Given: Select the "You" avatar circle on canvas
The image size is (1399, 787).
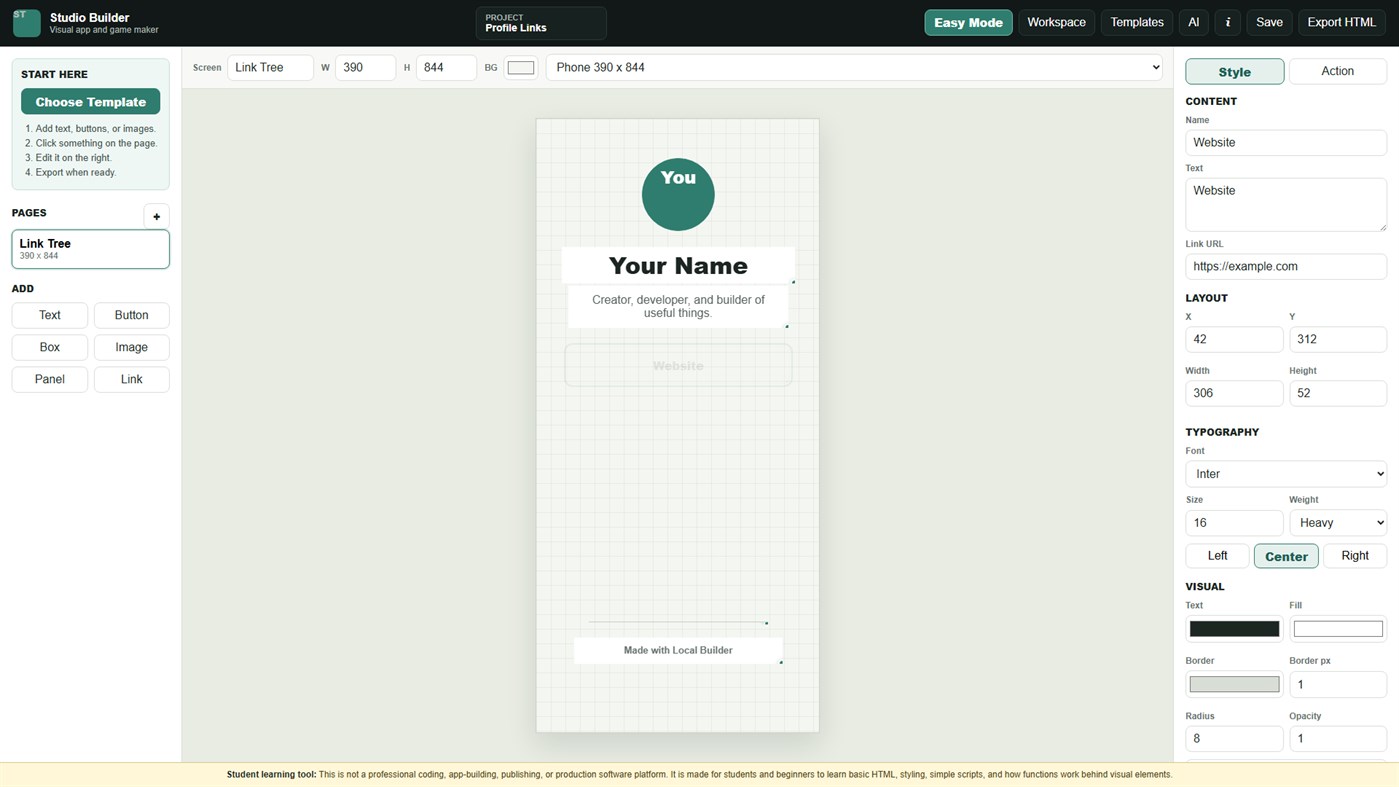Looking at the screenshot, I should pyautogui.click(x=678, y=194).
